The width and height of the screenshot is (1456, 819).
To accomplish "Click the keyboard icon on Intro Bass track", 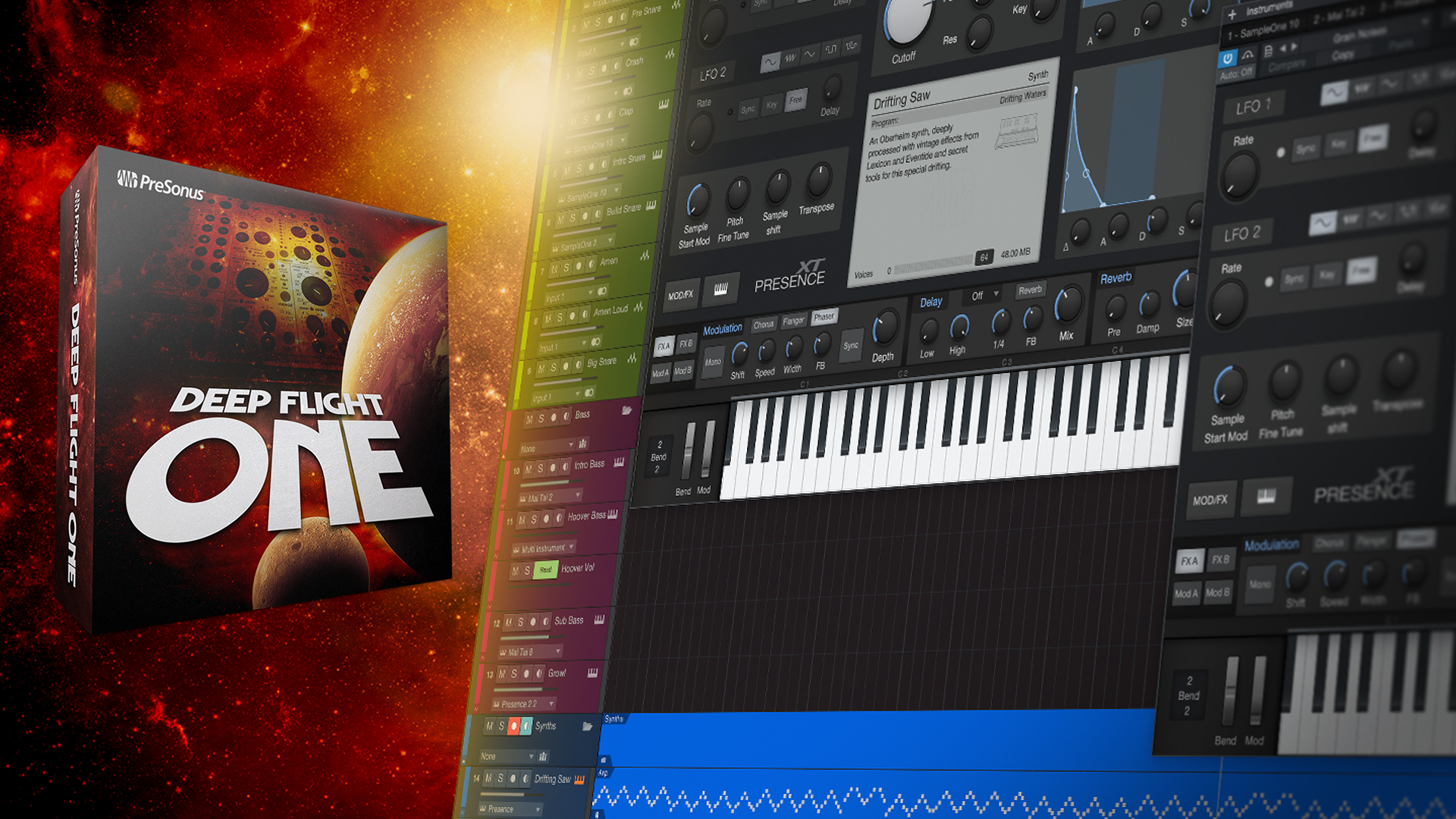I will tap(619, 462).
